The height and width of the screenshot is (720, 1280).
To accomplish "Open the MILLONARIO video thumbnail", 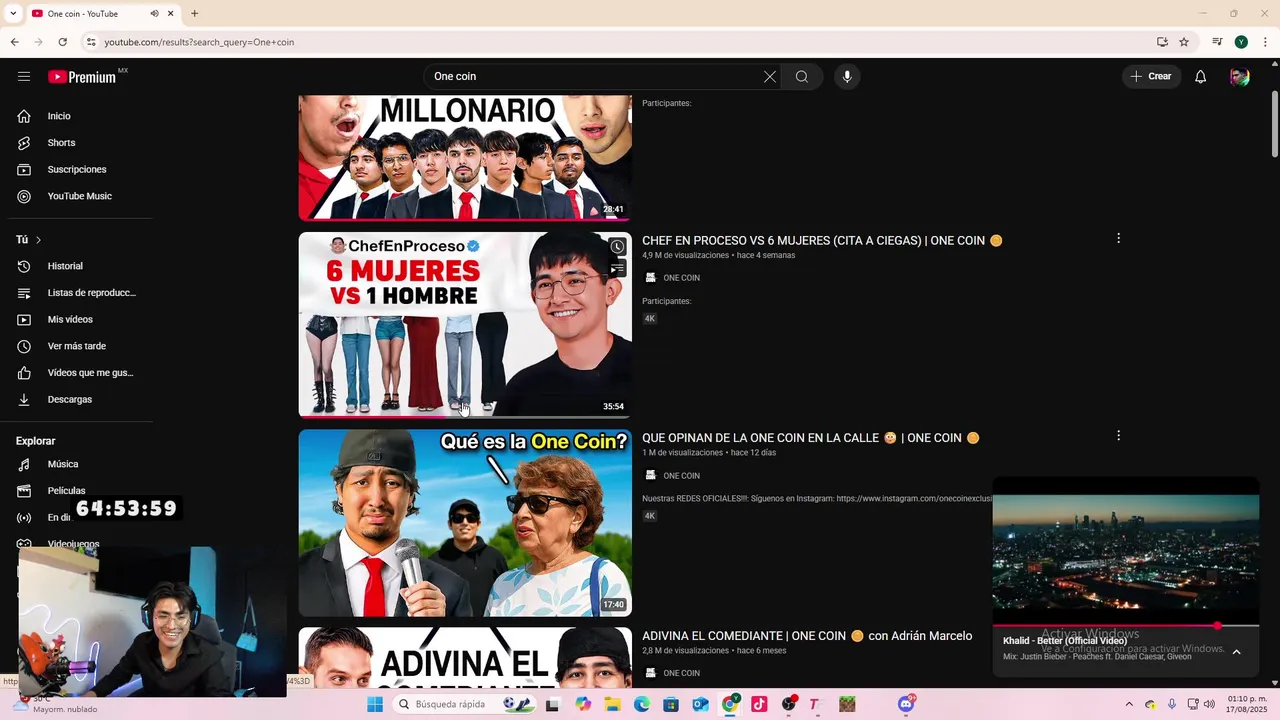I will click(x=465, y=158).
